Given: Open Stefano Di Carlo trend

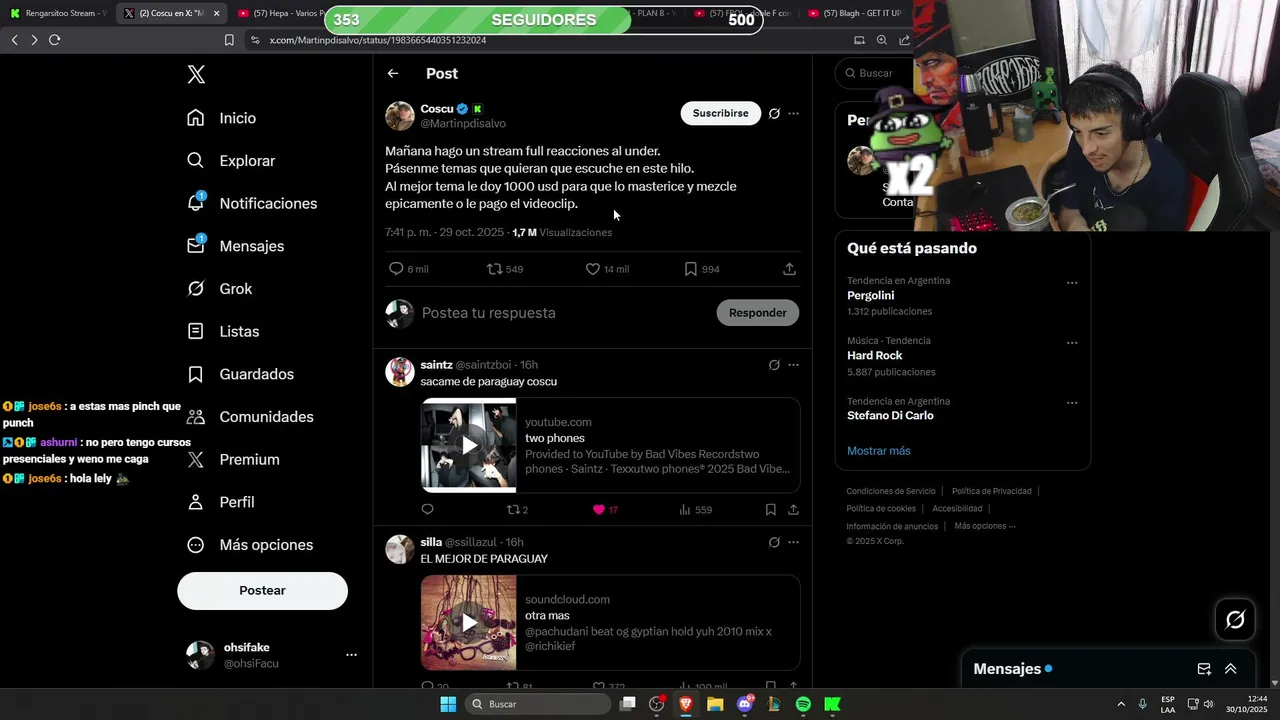Looking at the screenshot, I should (x=890, y=416).
